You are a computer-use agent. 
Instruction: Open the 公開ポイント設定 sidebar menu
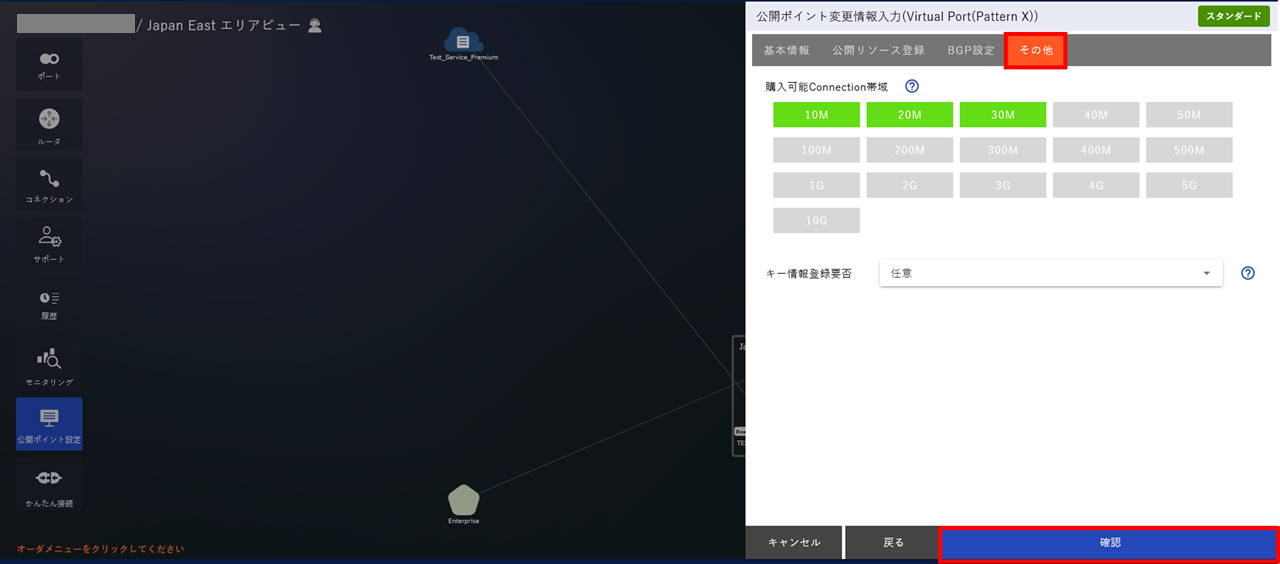[49, 424]
